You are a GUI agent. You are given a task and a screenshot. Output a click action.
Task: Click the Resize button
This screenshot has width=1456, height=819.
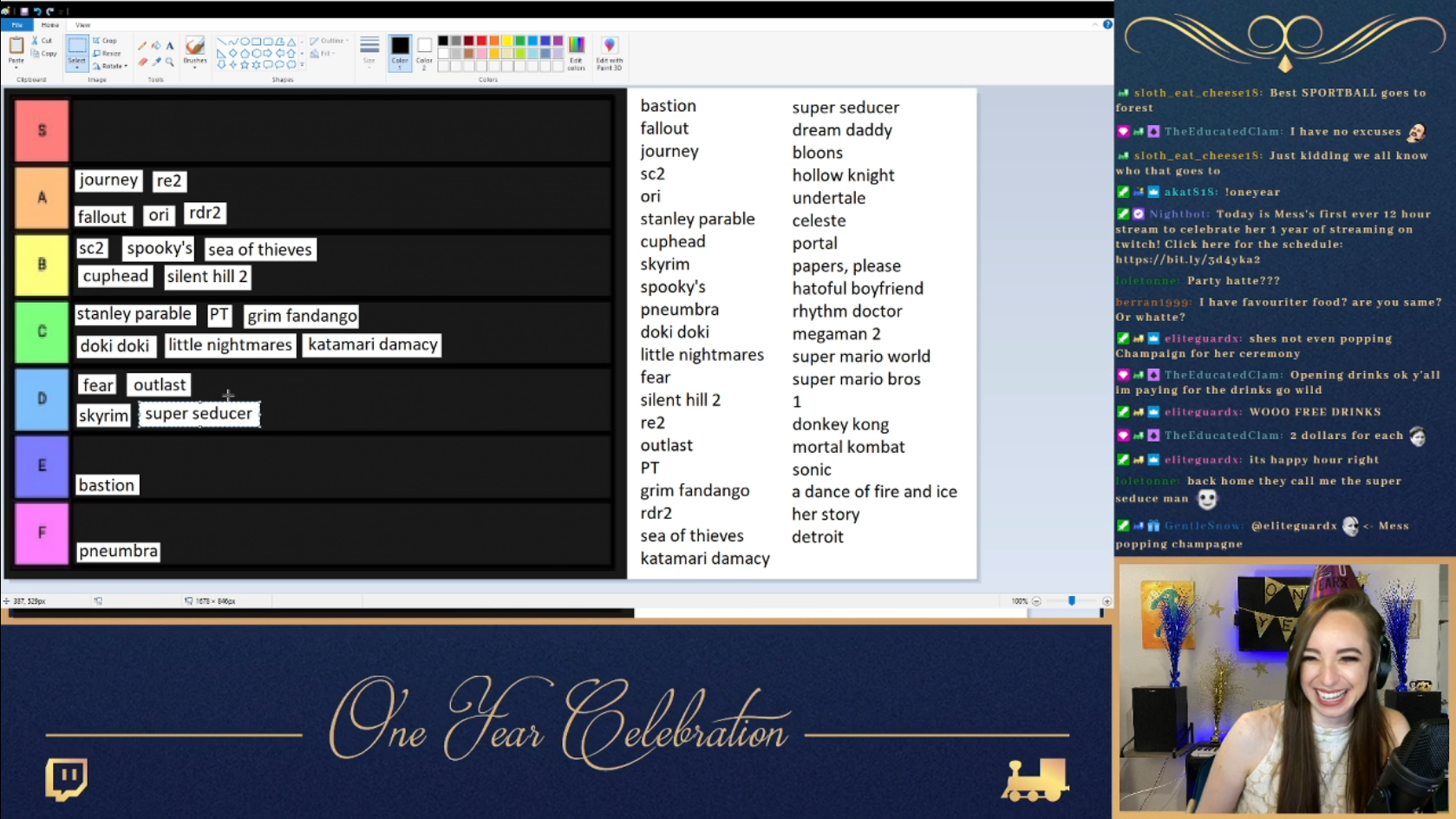point(107,53)
